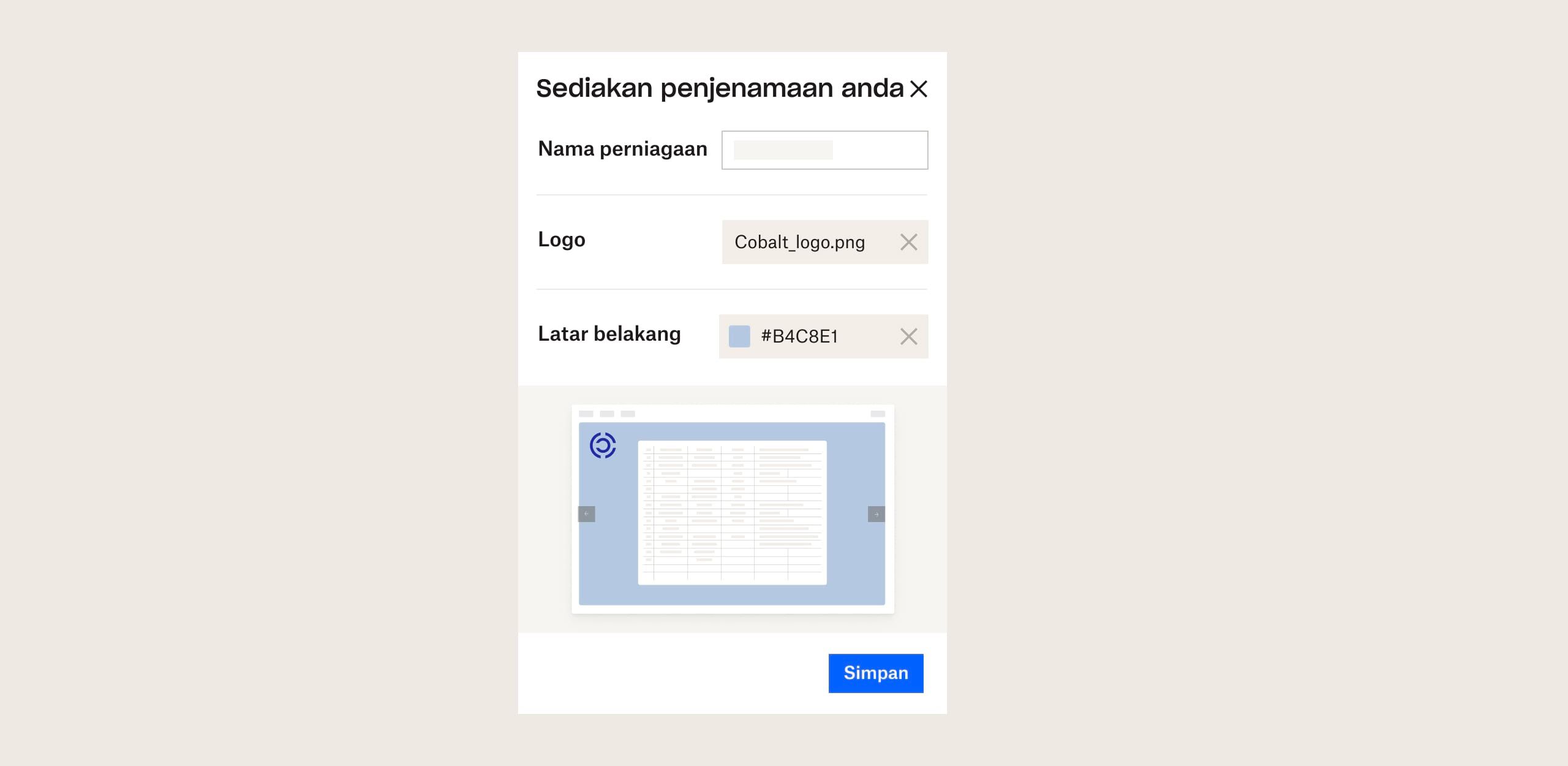Click the Simpan button
The height and width of the screenshot is (766, 1568).
click(x=876, y=673)
